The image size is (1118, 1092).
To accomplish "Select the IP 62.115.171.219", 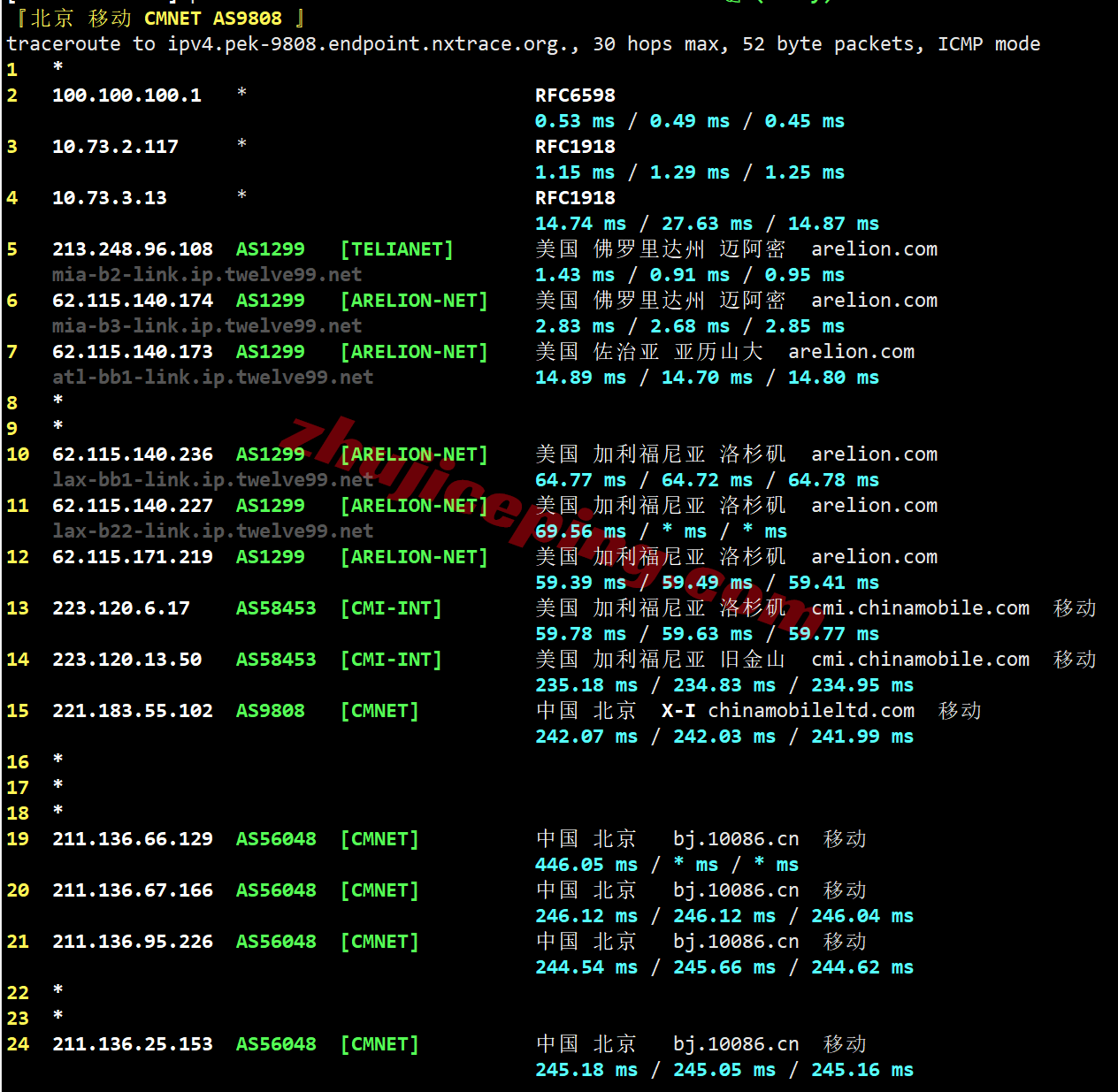I will pos(133,557).
